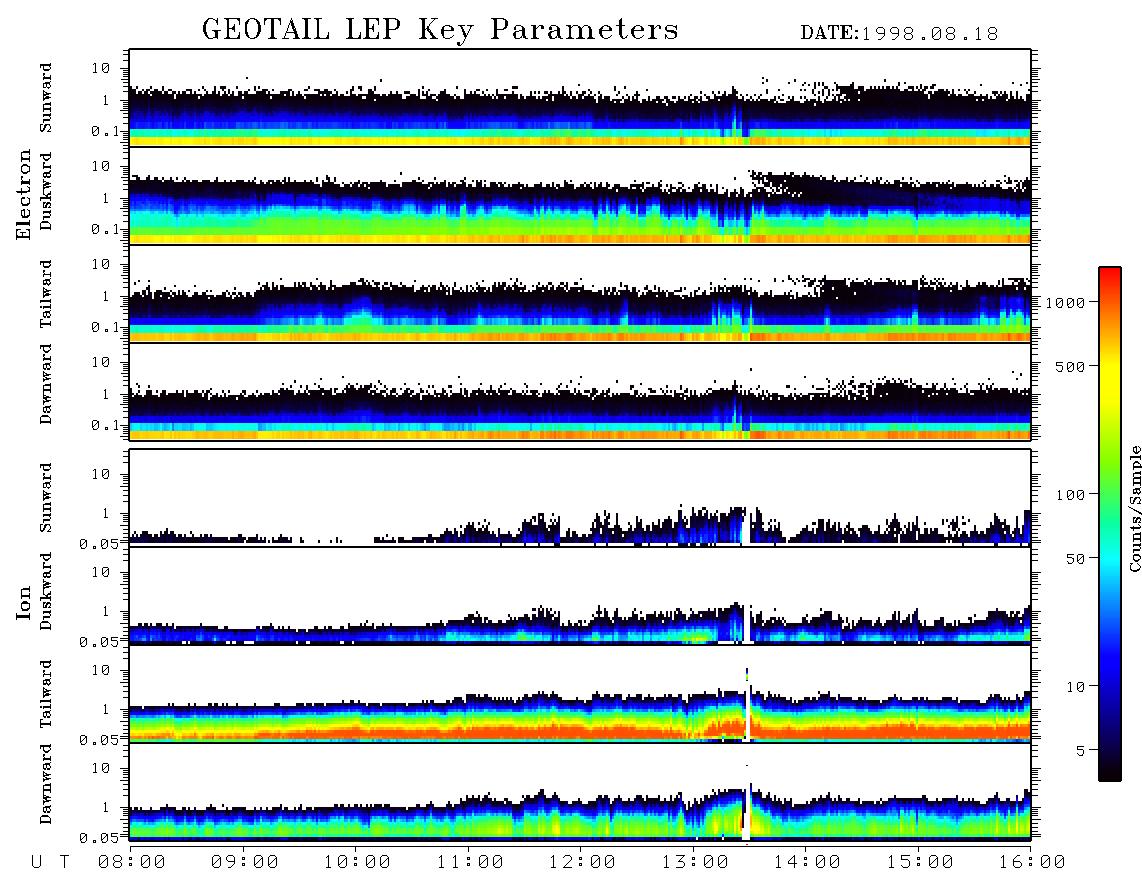Click the 08:00 time tick label
1142x880 pixels.
pyautogui.click(x=132, y=862)
